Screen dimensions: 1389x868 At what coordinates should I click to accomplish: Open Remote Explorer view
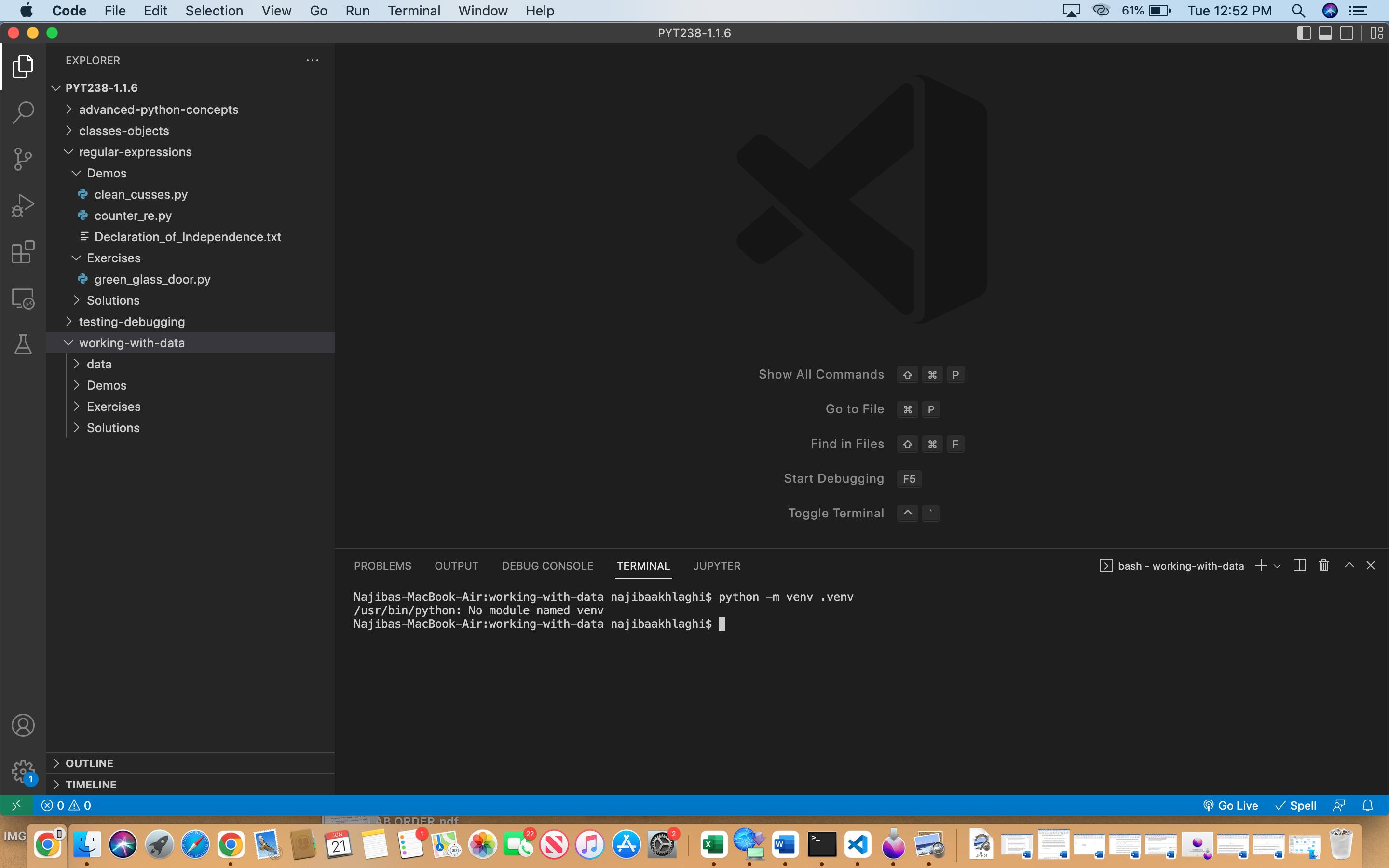point(23,298)
